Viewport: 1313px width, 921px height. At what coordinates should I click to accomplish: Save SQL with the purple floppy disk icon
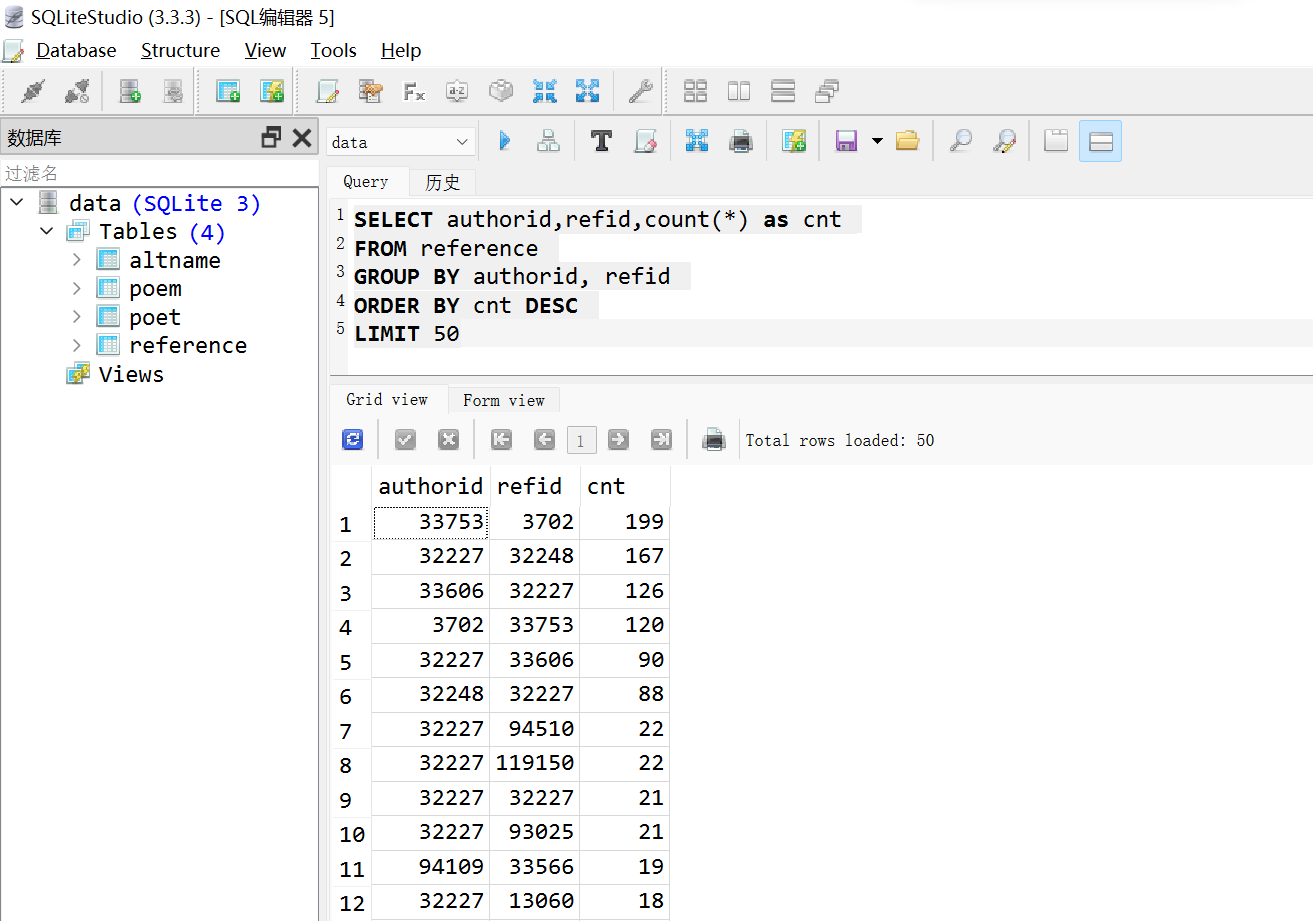click(846, 141)
